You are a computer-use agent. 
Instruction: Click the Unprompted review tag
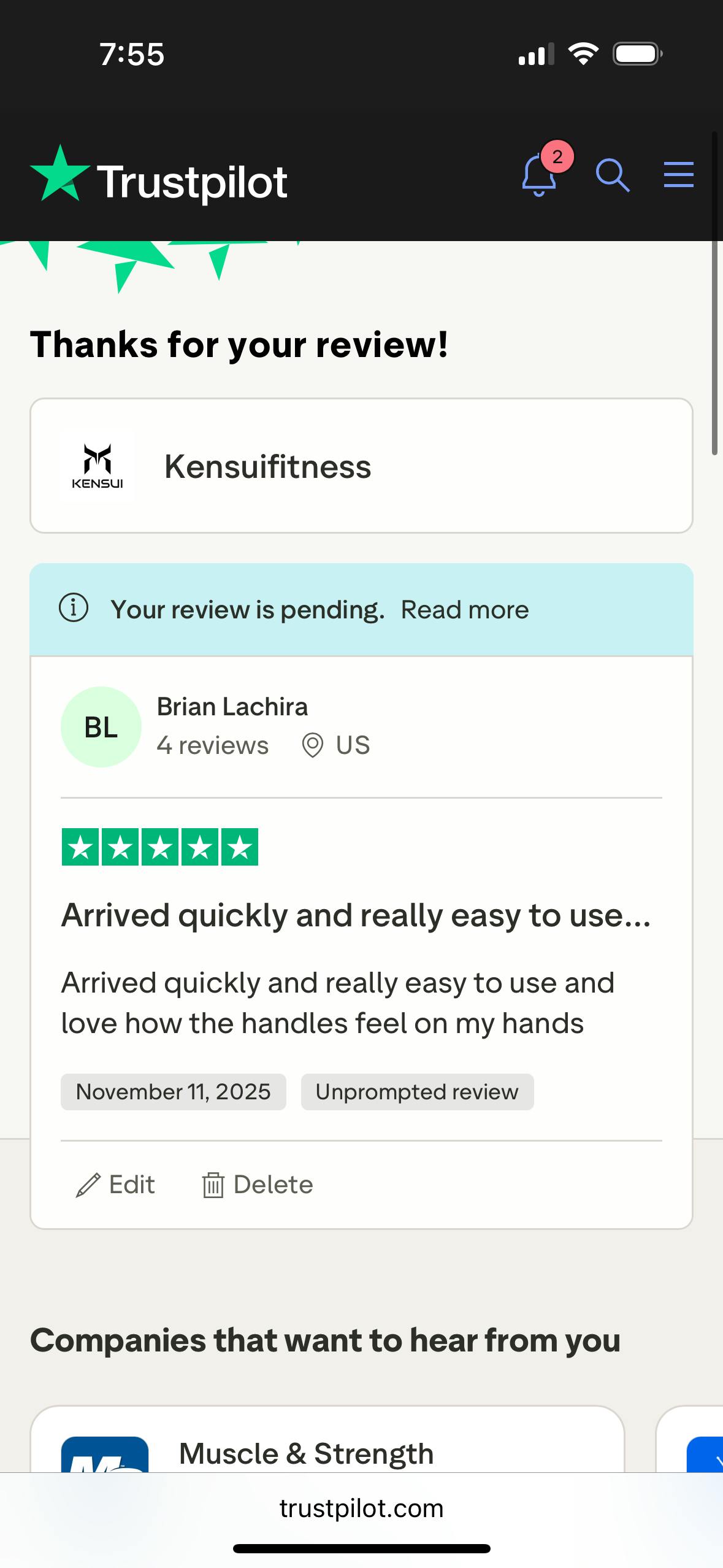coord(417,1092)
